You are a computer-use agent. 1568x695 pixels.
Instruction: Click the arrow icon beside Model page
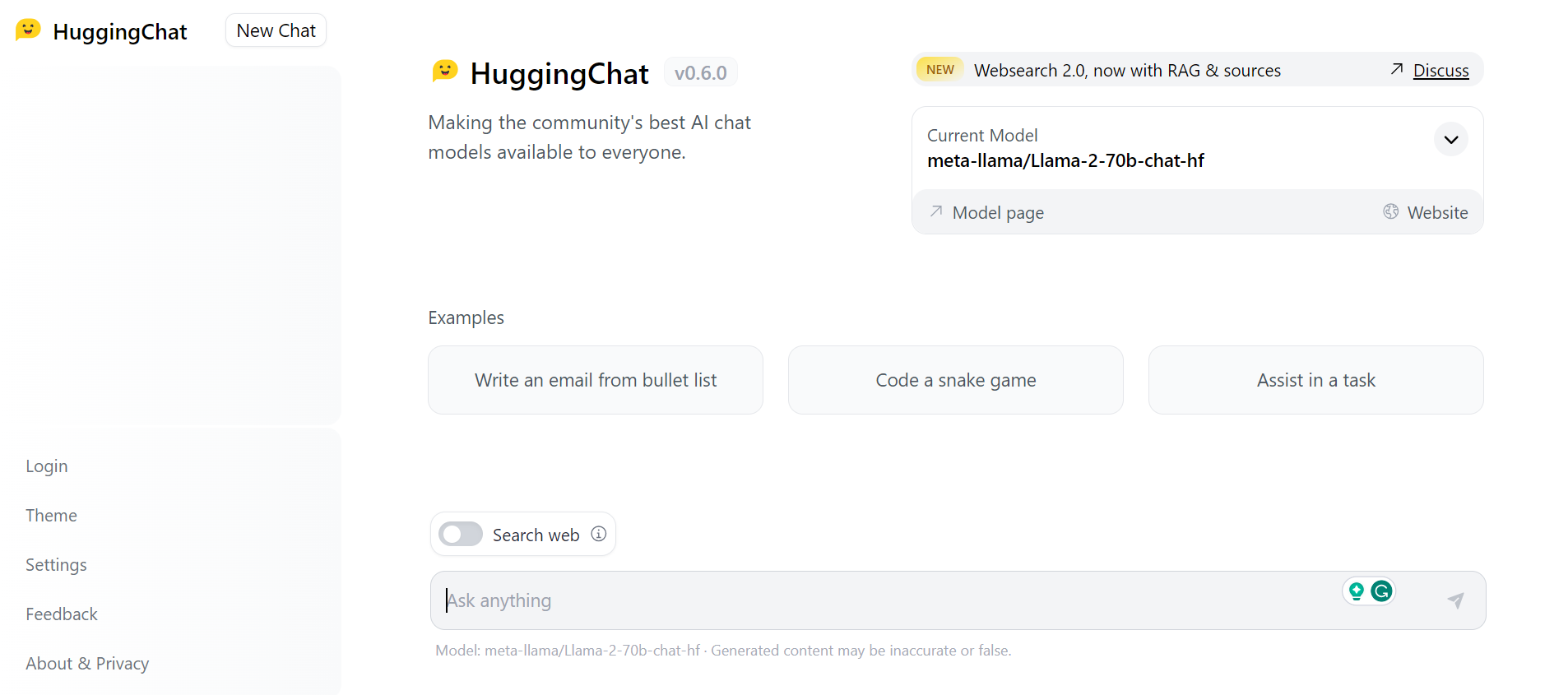[936, 211]
